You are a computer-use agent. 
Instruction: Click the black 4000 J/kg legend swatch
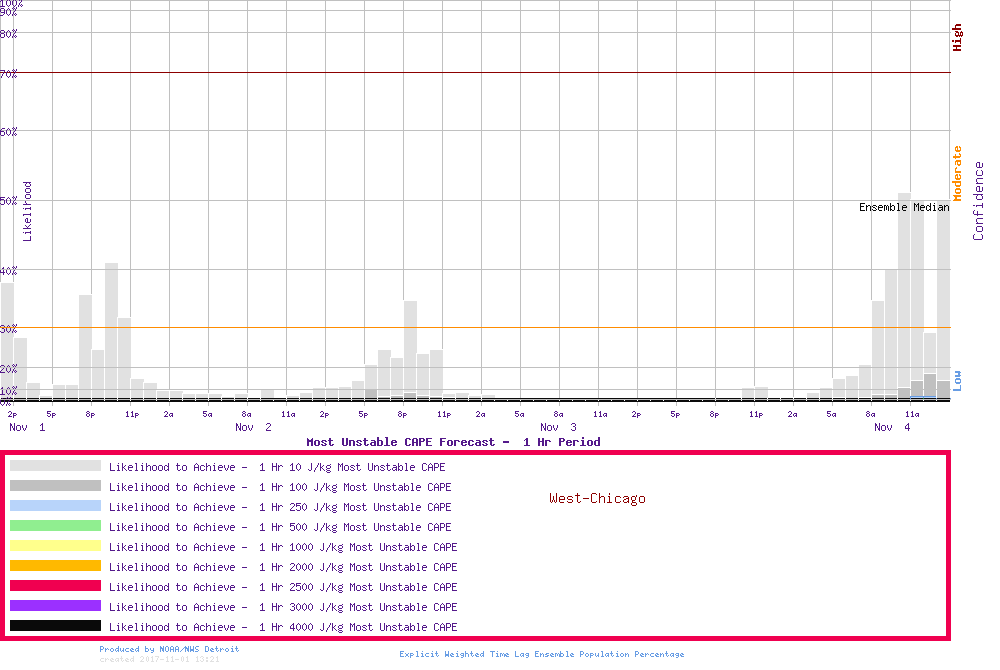point(55,626)
